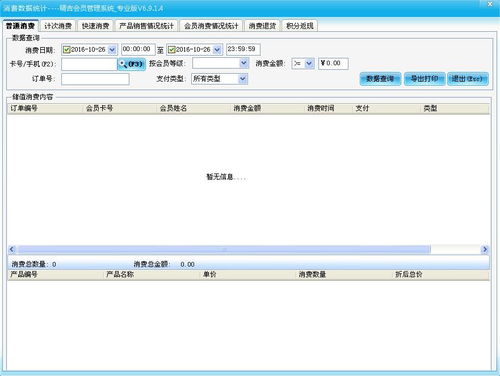
Task: Click the 暂无信息 placeholder text
Action: click(226, 177)
